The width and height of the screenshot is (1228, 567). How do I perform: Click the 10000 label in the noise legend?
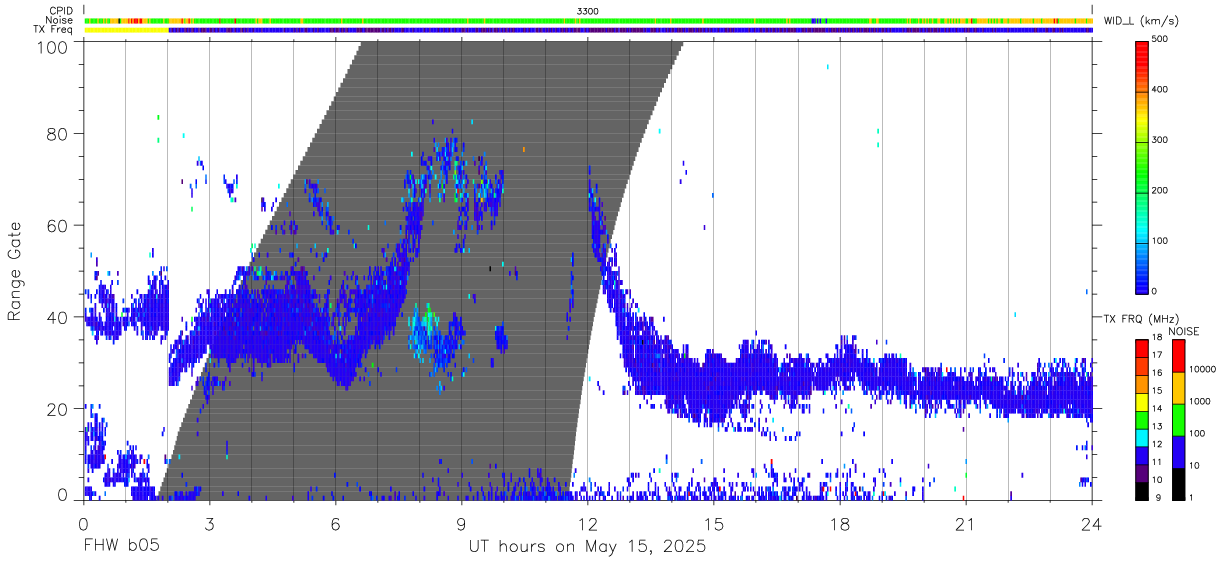tap(1202, 370)
